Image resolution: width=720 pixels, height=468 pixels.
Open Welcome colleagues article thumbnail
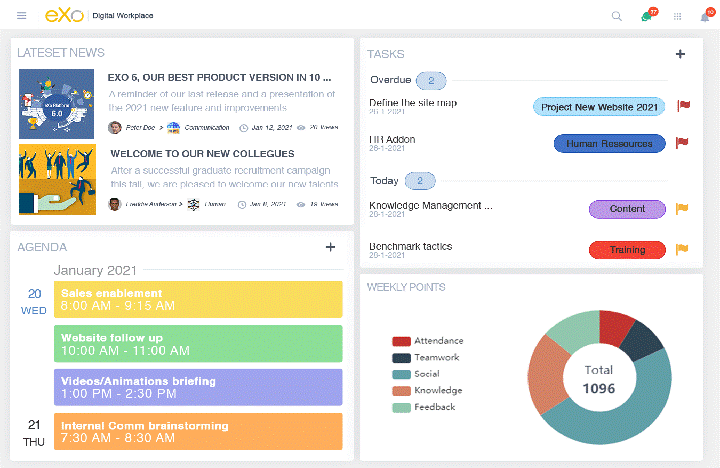(57, 180)
